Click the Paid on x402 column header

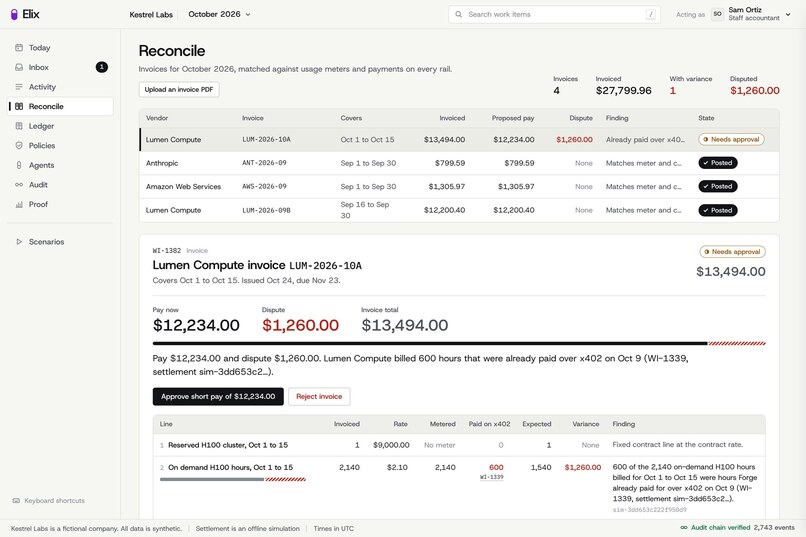[x=489, y=424]
